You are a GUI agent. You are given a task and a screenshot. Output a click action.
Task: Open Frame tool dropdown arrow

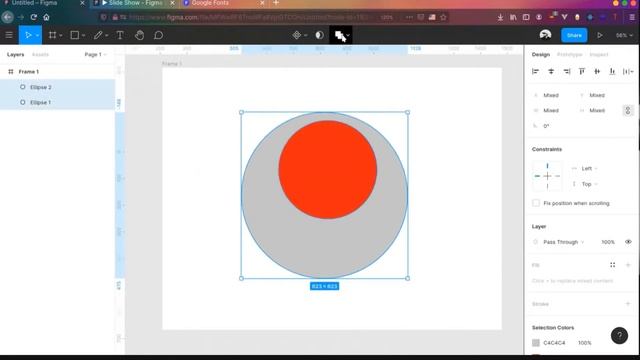61,36
